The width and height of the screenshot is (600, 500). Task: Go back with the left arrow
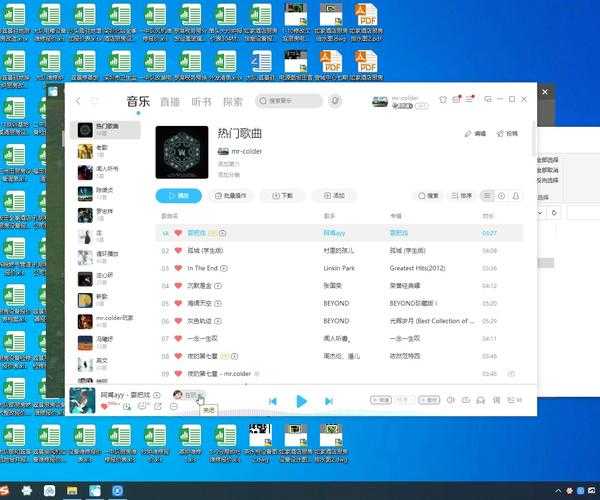click(x=78, y=101)
